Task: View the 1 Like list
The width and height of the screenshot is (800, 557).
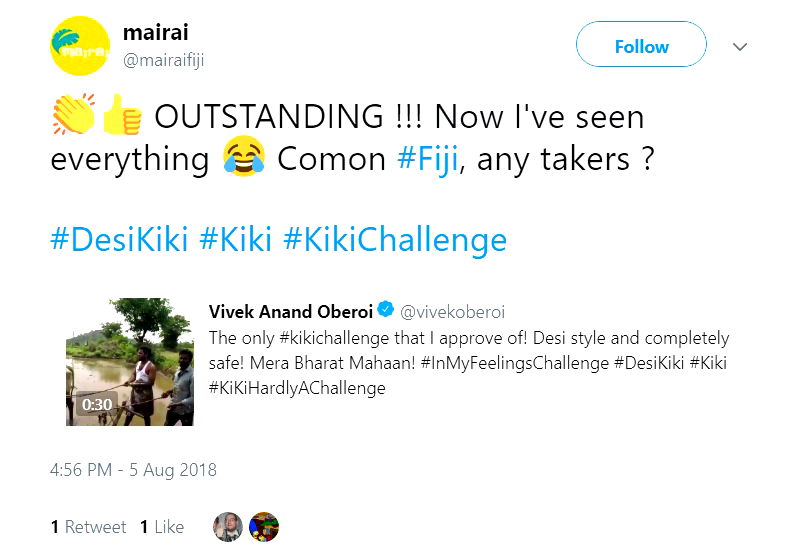Action: (x=162, y=527)
